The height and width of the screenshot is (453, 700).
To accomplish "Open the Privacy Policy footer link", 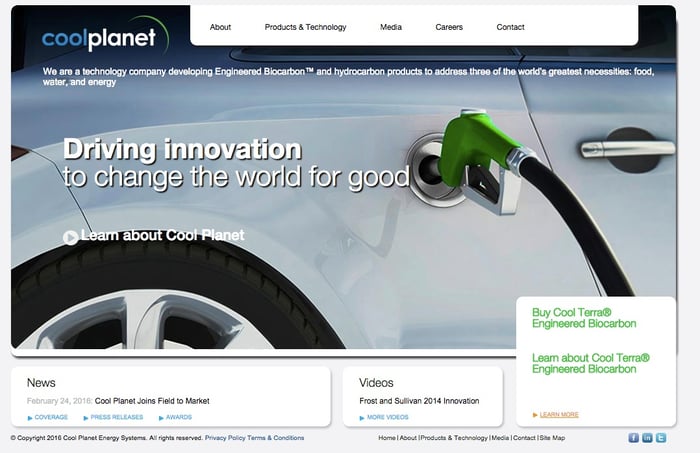I will point(224,438).
